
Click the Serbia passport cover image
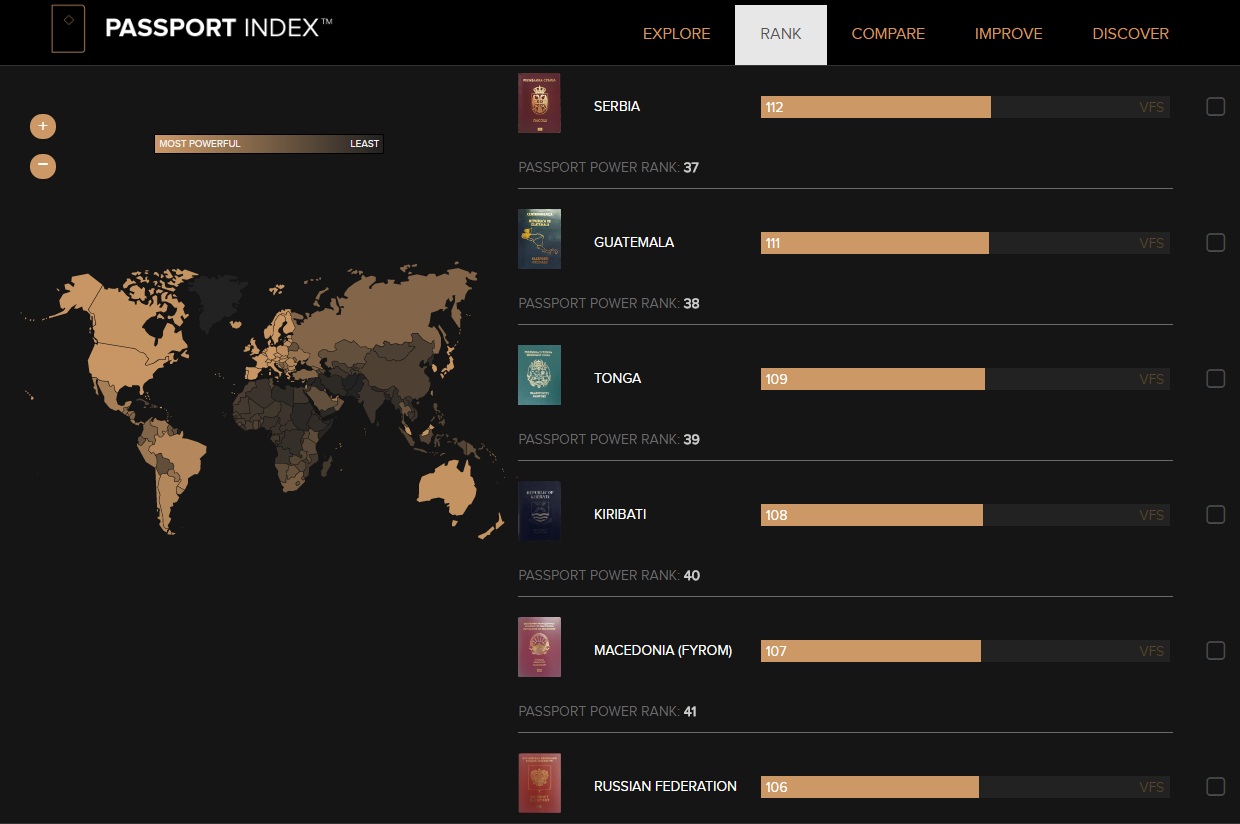click(x=539, y=103)
